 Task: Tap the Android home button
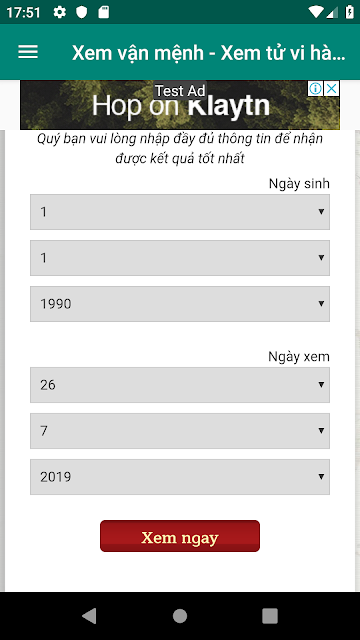pyautogui.click(x=180, y=616)
